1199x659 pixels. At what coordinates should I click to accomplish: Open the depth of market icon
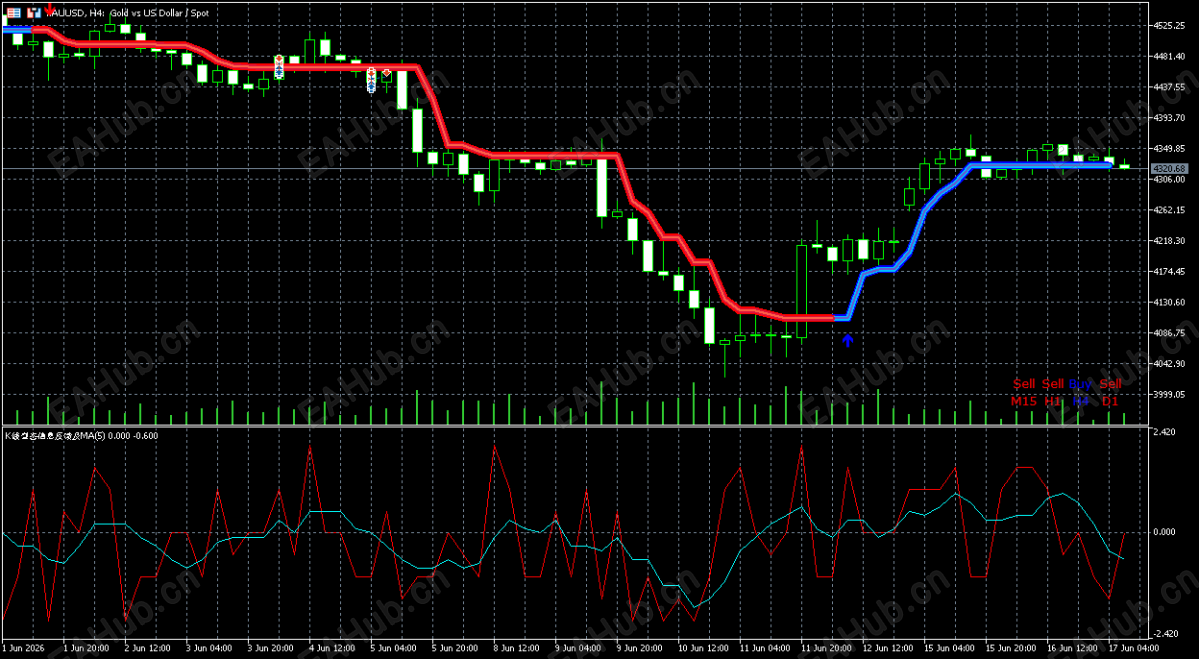(x=33, y=12)
